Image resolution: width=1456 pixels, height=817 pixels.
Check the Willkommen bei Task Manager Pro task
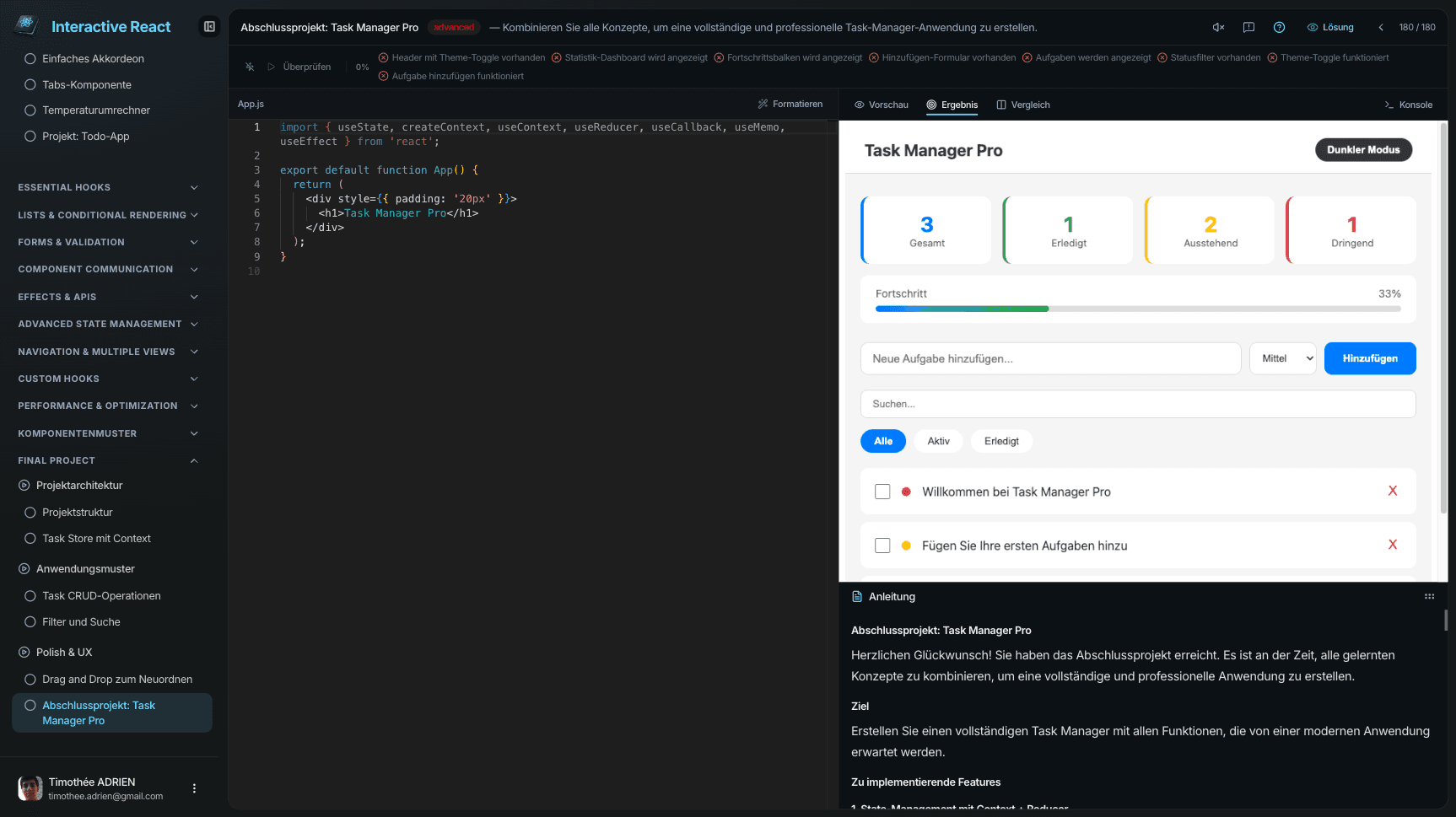coord(882,491)
